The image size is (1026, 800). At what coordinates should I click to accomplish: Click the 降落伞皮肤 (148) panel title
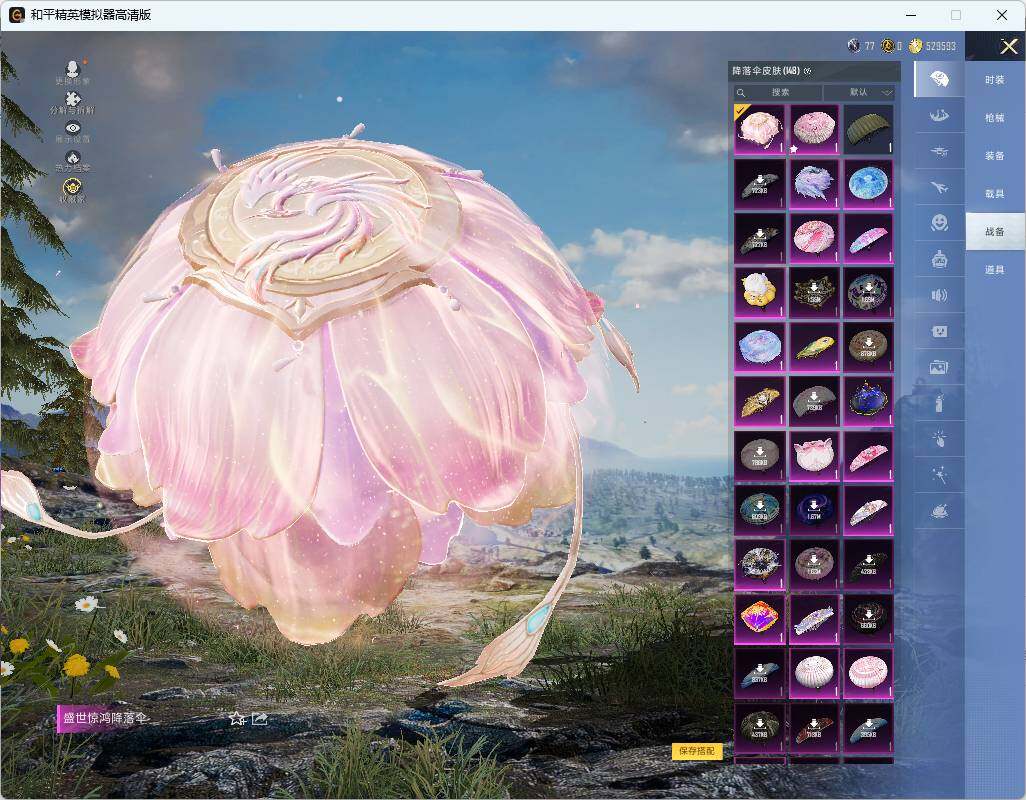click(x=766, y=71)
